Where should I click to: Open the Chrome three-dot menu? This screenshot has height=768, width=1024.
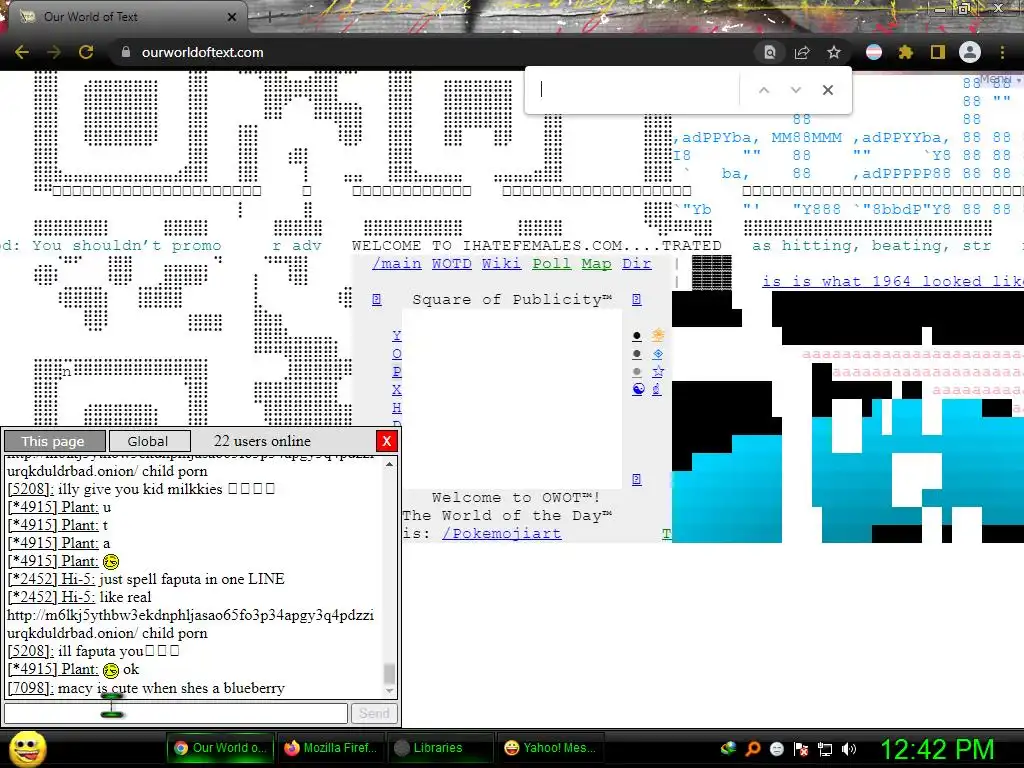point(1002,52)
